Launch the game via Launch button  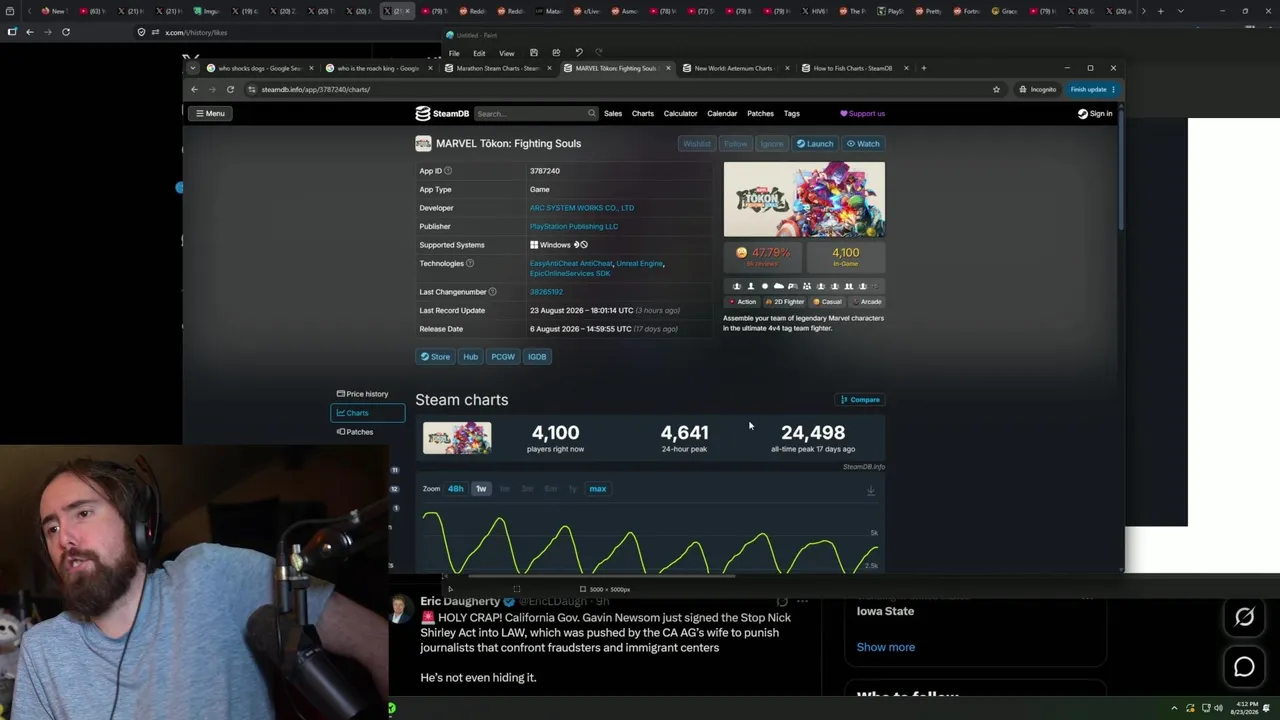pyautogui.click(x=815, y=144)
